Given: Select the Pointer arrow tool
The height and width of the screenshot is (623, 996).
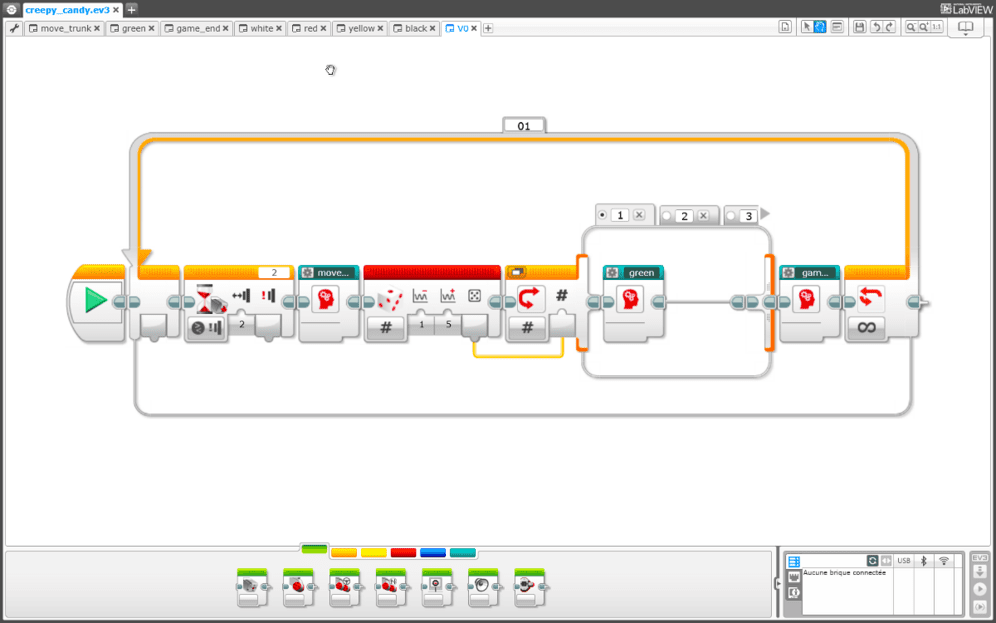Looking at the screenshot, I should coord(807,28).
